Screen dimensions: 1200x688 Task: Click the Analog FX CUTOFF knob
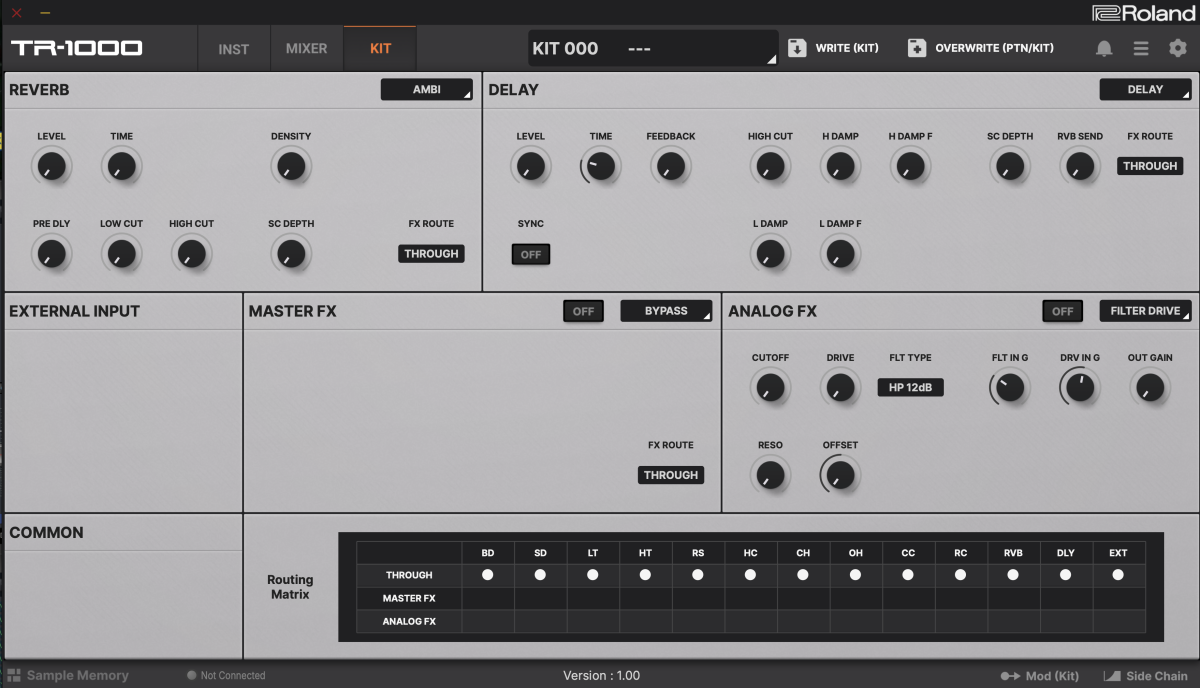click(x=770, y=388)
